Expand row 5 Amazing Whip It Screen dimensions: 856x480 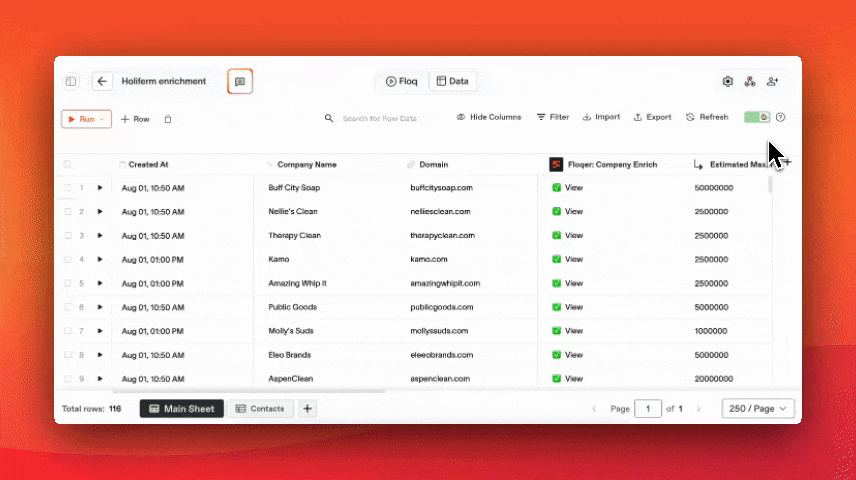point(100,283)
